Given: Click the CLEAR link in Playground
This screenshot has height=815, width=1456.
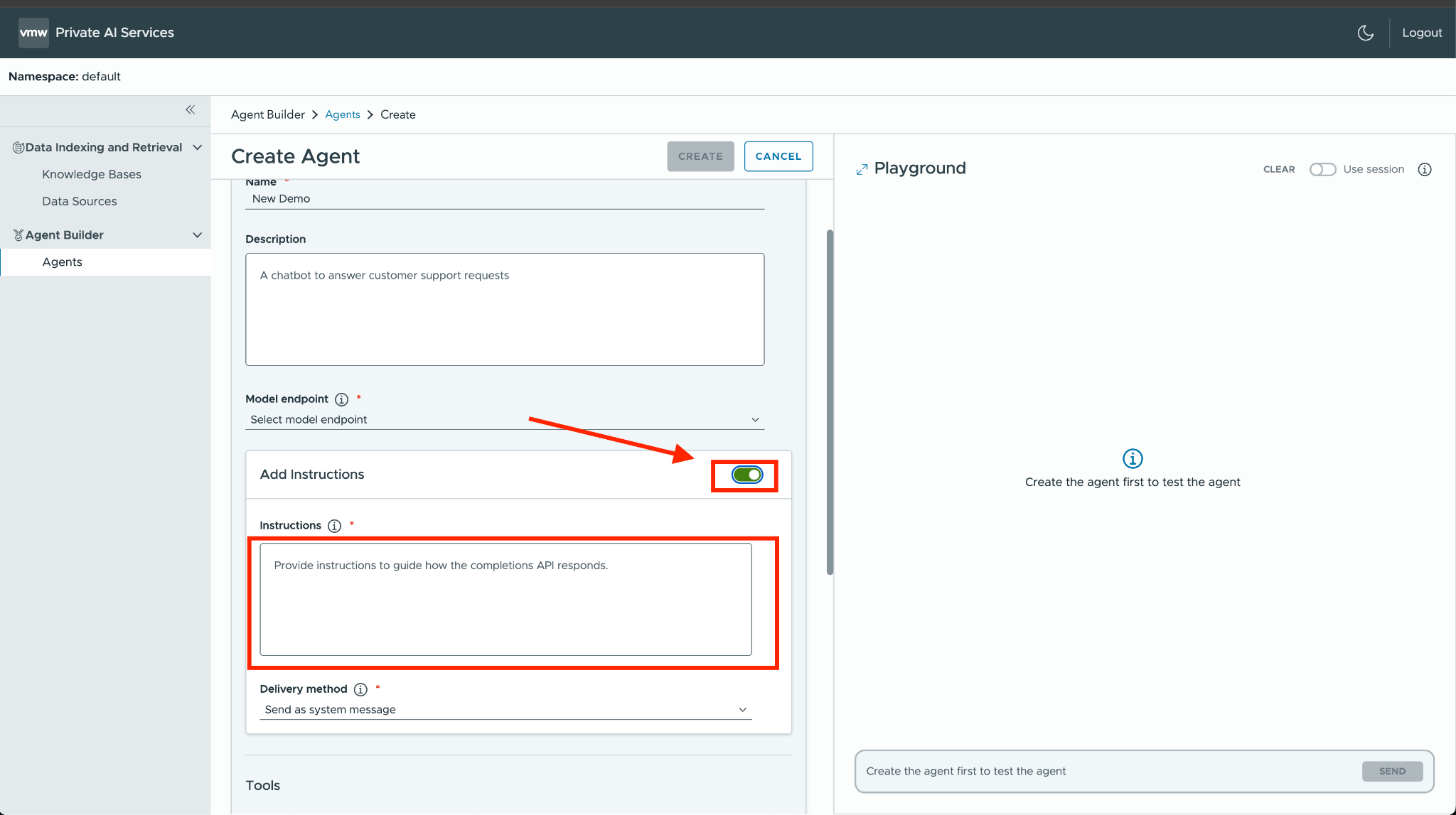Looking at the screenshot, I should pos(1278,169).
